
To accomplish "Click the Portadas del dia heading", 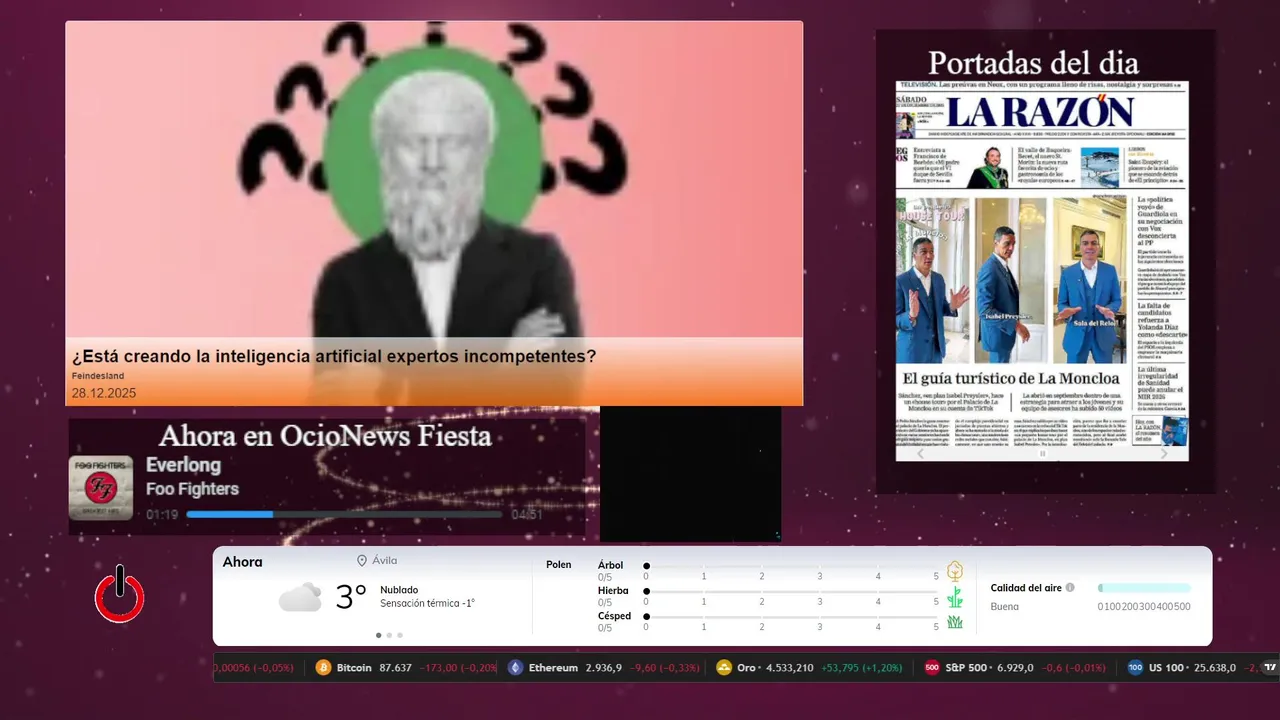I will point(1033,62).
